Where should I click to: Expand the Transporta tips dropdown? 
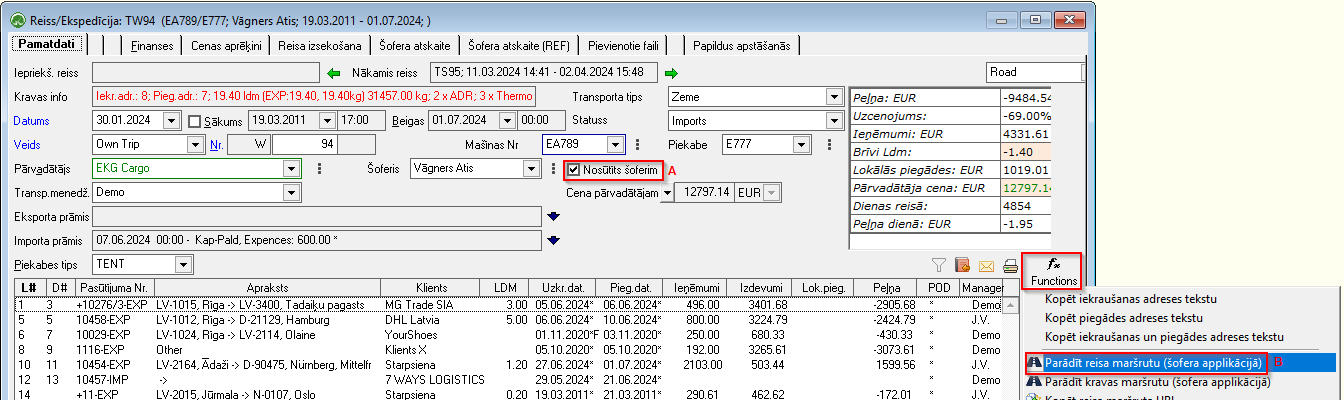coord(834,97)
